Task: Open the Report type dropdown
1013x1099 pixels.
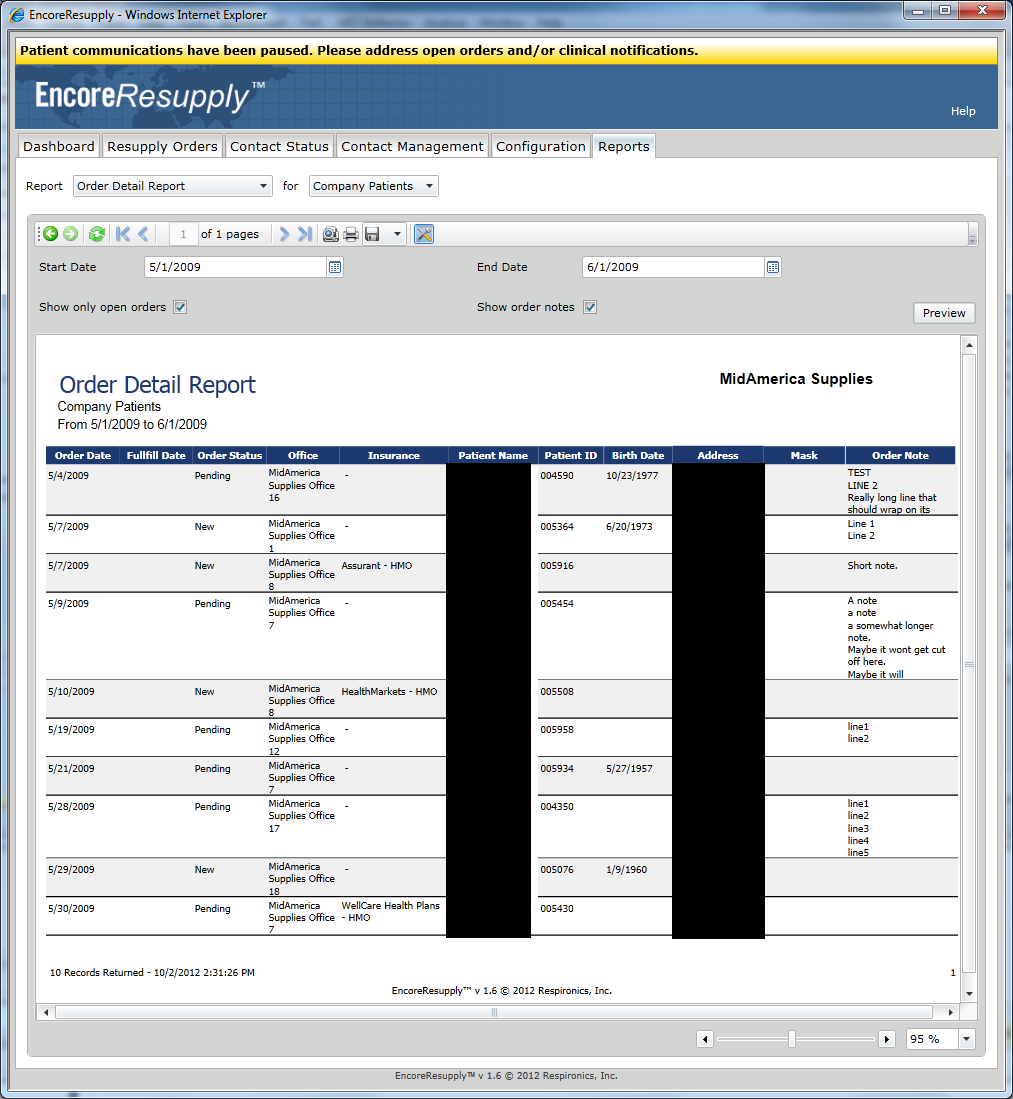Action: (172, 186)
